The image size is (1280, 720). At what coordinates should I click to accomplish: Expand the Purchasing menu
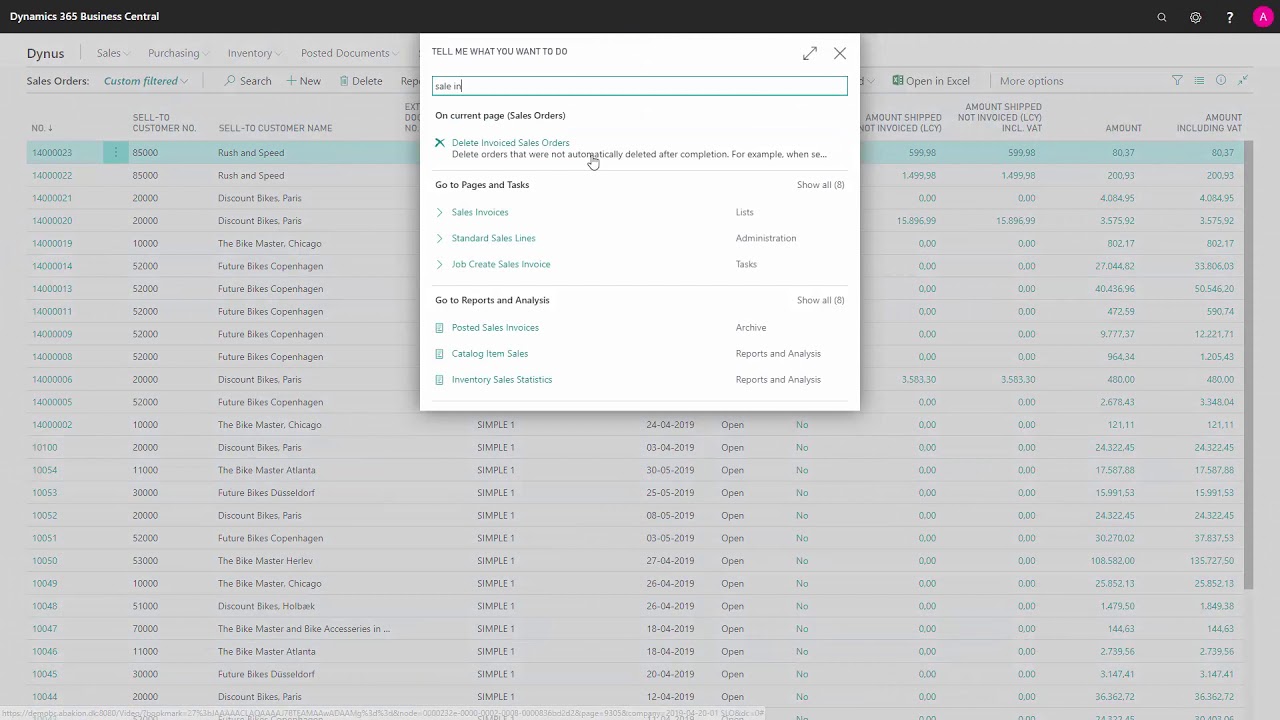(179, 53)
